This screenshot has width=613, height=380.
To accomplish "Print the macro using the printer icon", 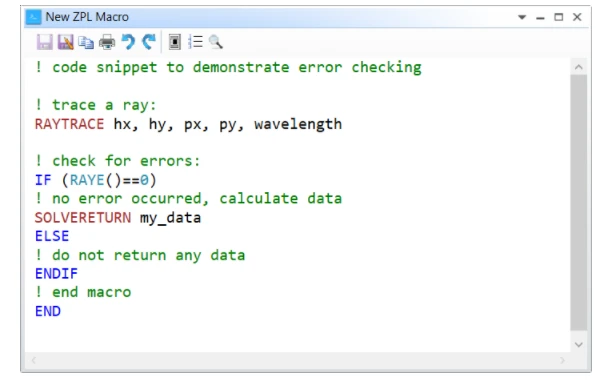I will [107, 42].
